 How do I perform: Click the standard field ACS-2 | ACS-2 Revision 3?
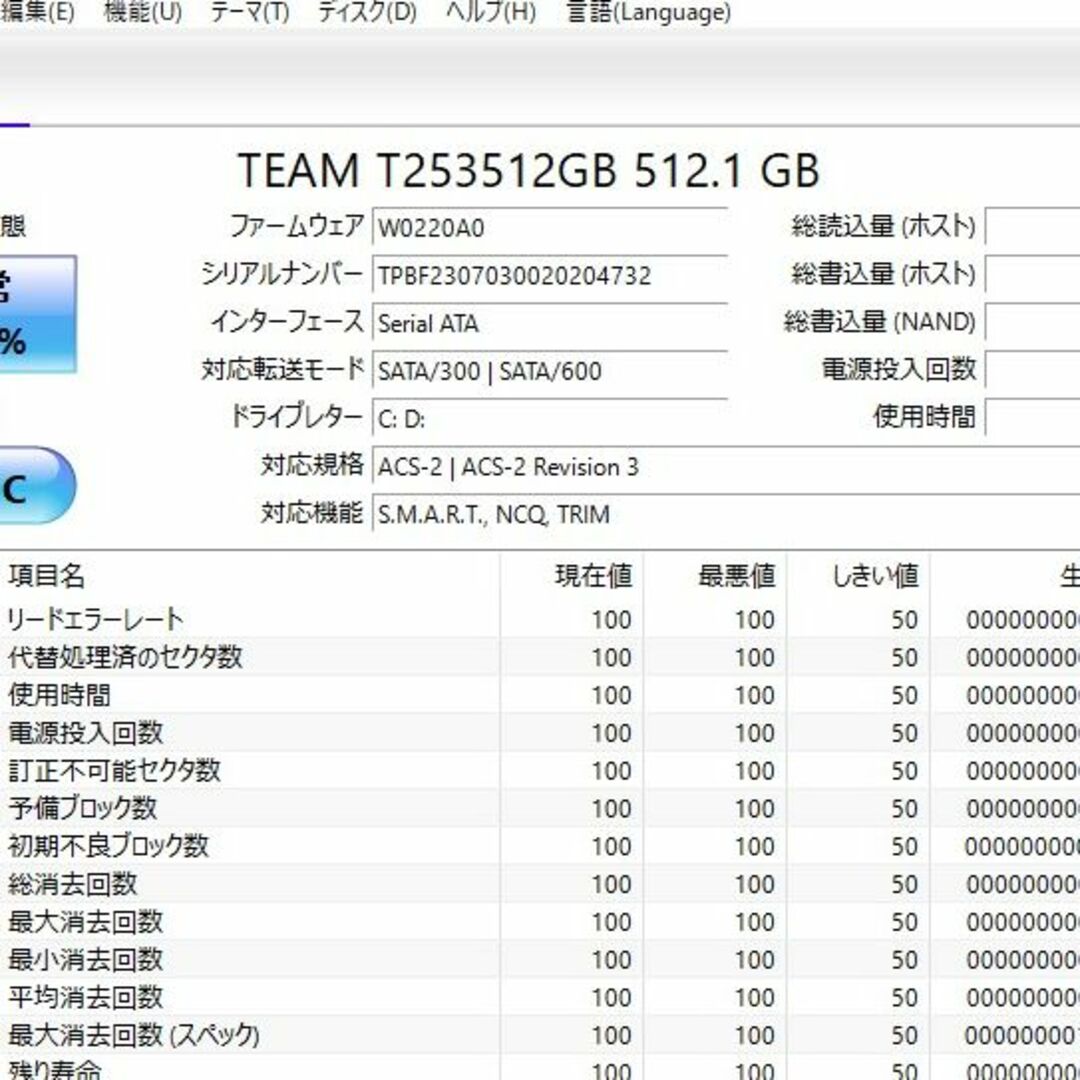726,466
